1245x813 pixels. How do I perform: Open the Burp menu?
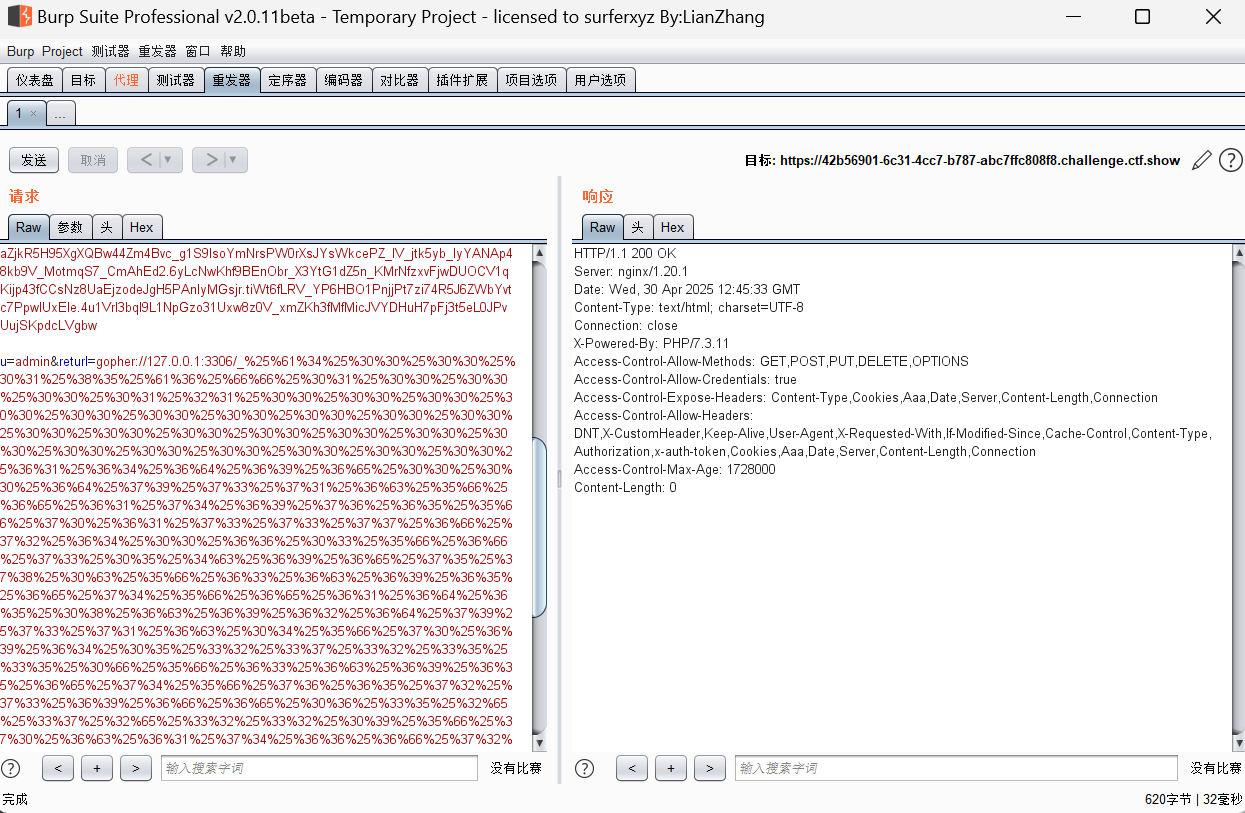point(20,51)
